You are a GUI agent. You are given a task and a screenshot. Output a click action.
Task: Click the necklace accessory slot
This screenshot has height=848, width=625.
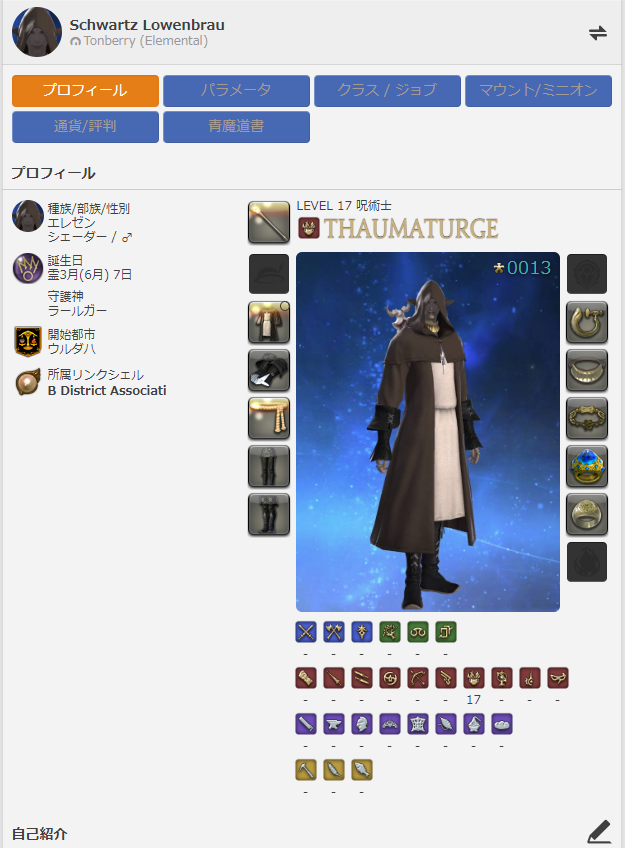click(x=587, y=370)
